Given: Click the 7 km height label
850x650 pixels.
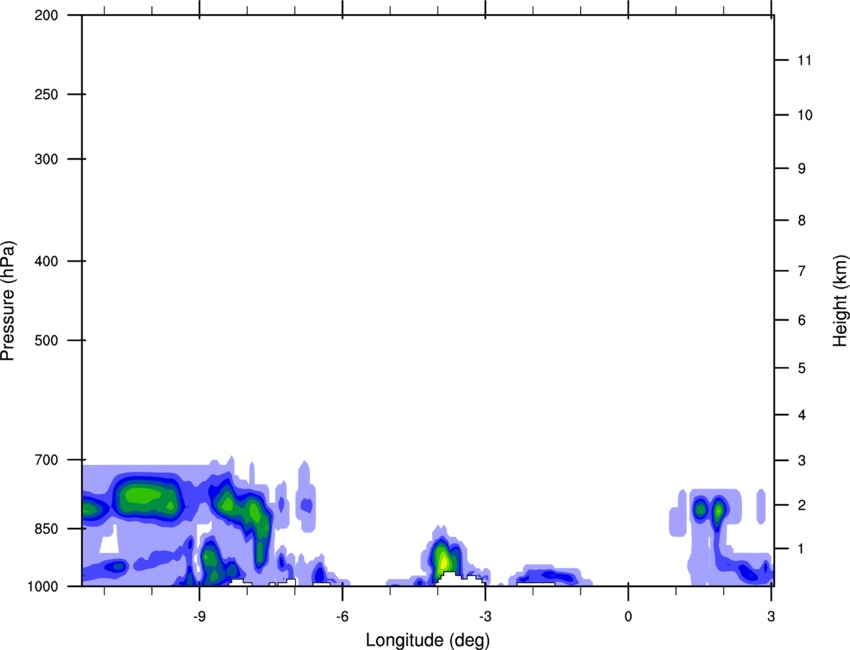Looking at the screenshot, I should click(x=801, y=271).
